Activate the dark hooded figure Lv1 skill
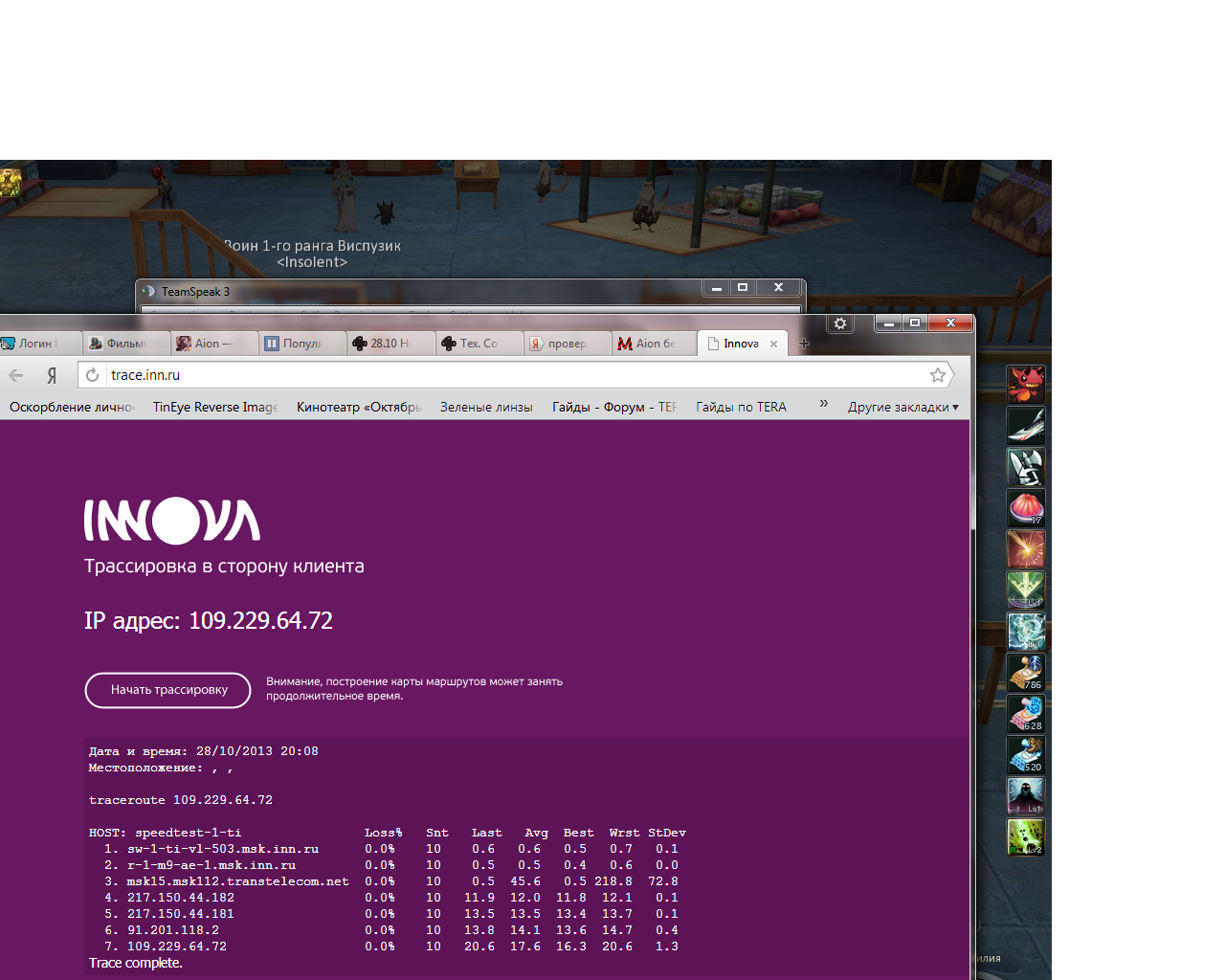 [x=1026, y=796]
